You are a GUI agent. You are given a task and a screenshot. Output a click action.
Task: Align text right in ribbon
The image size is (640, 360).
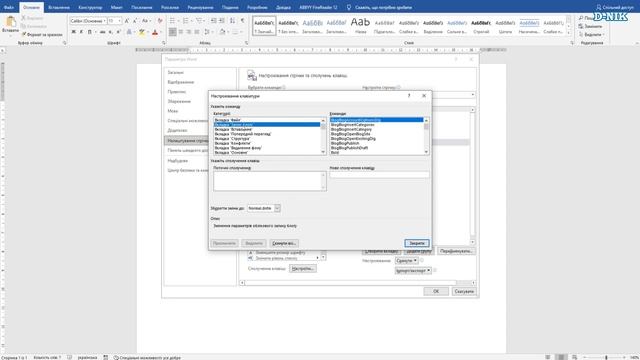tap(189, 32)
